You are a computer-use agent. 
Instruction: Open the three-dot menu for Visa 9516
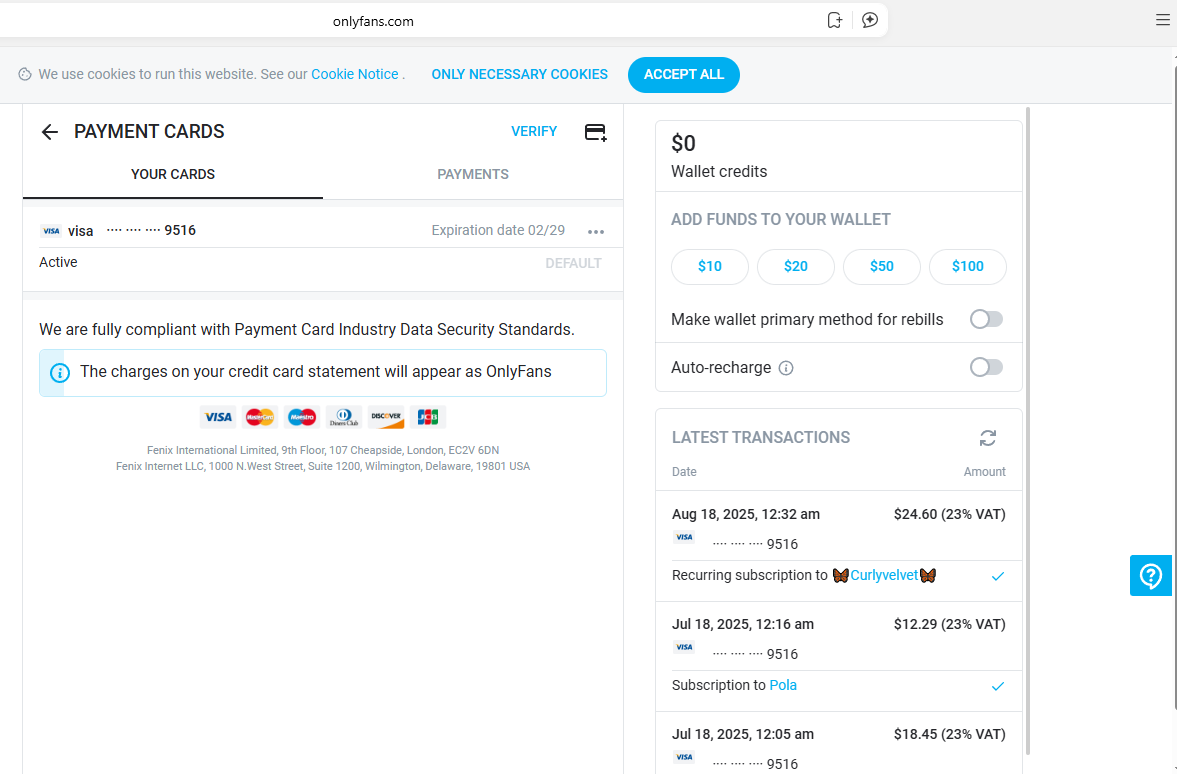(596, 232)
